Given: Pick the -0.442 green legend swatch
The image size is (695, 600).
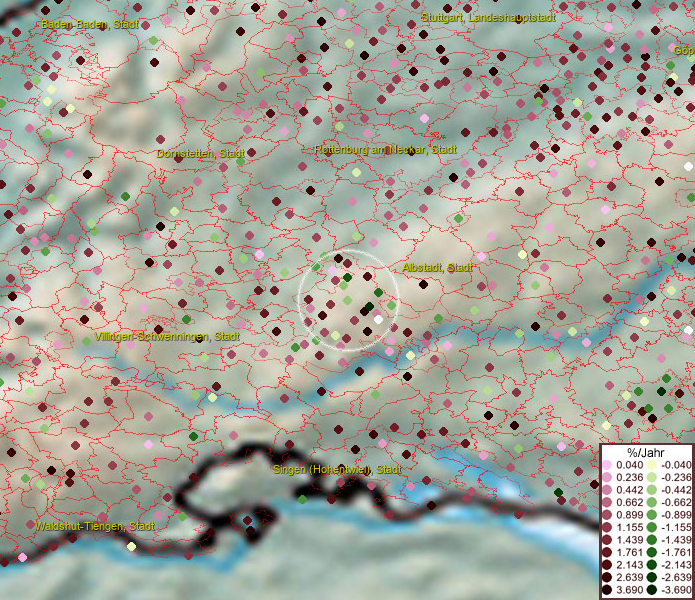Looking at the screenshot, I should (x=652, y=490).
